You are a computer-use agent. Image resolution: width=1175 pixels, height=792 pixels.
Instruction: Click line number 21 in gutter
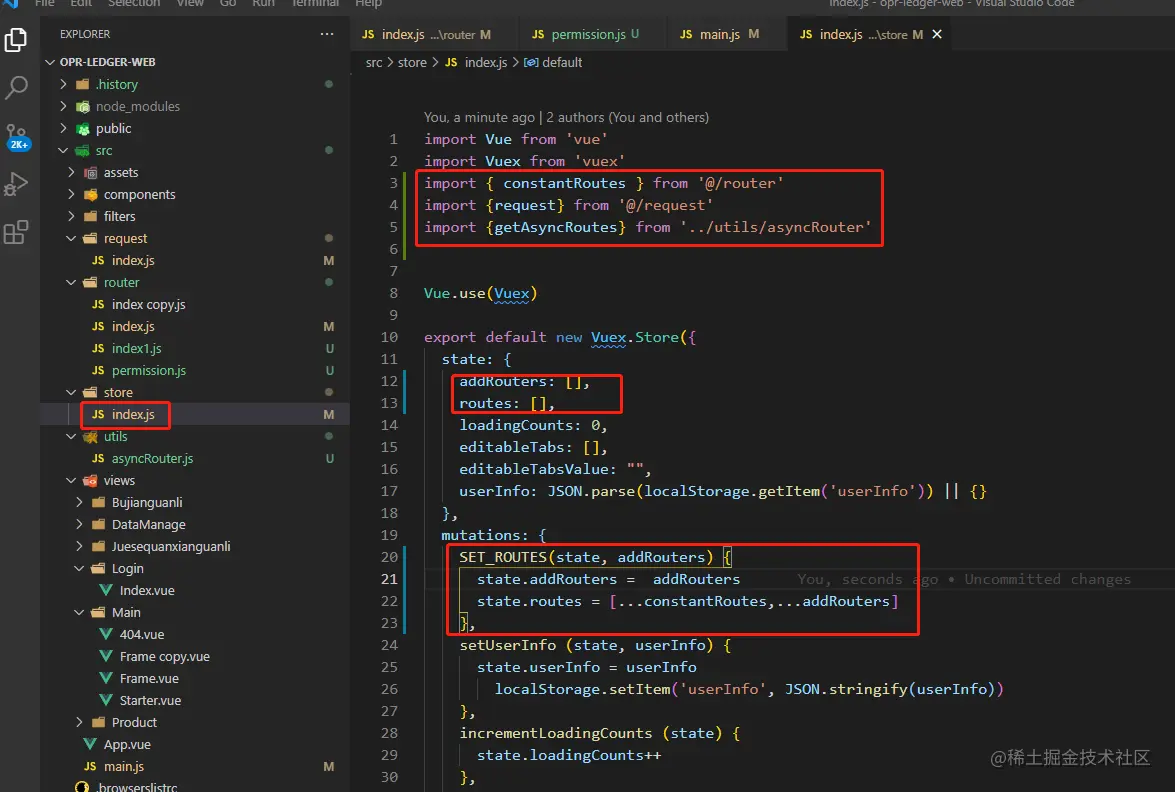click(389, 579)
